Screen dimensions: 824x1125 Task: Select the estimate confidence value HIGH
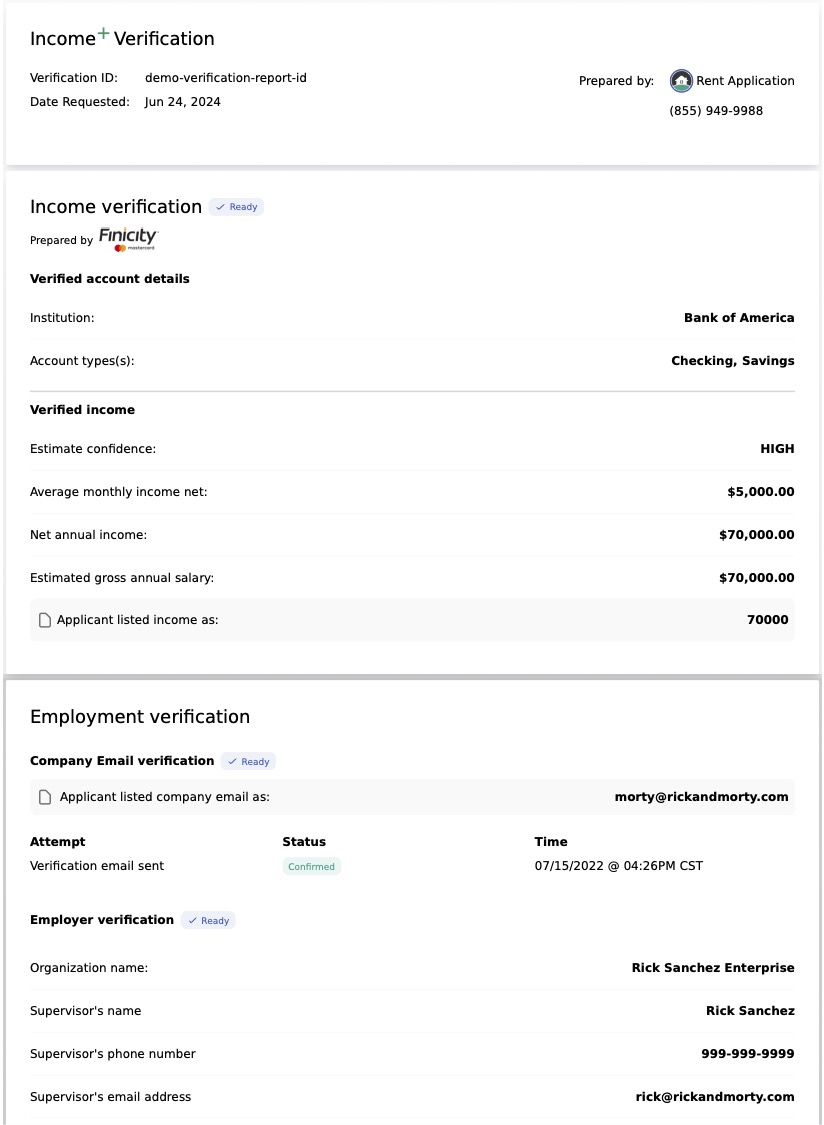click(777, 449)
